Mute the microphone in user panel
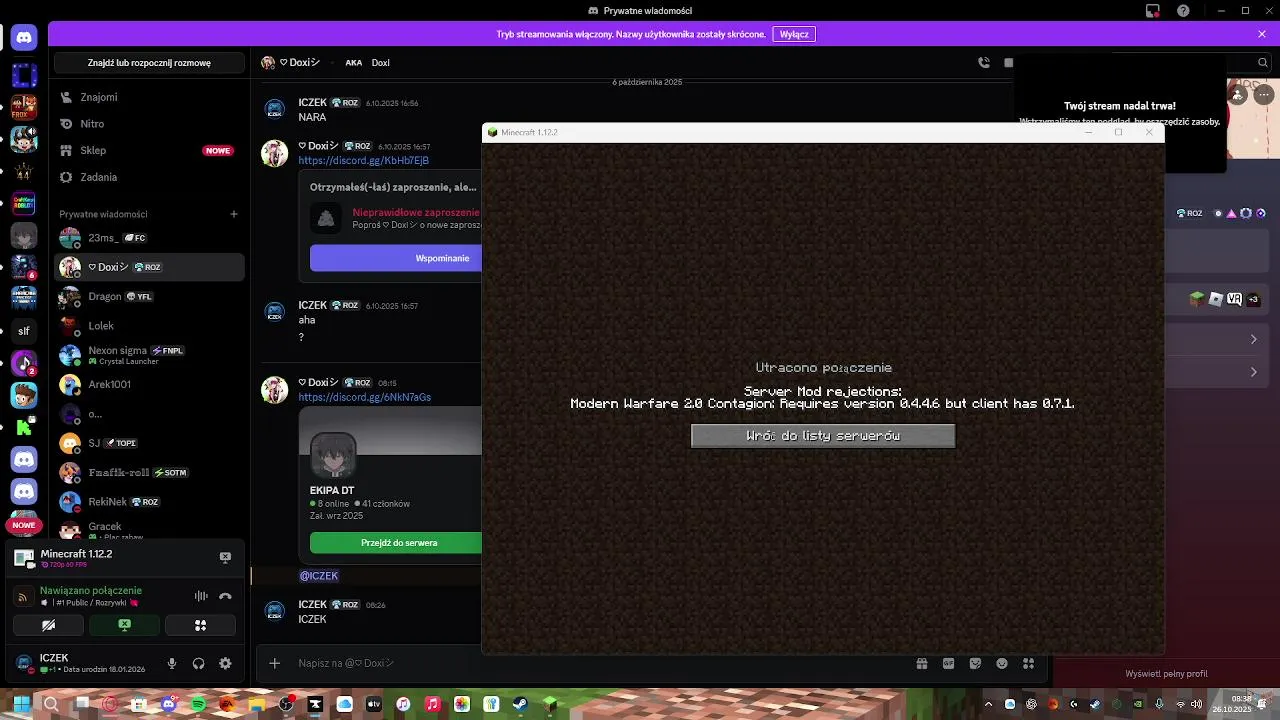The height and width of the screenshot is (720, 1280). click(x=172, y=663)
